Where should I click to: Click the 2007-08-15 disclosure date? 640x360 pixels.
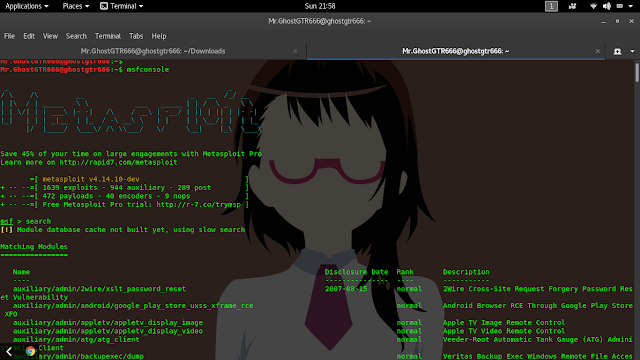pyautogui.click(x=346, y=289)
